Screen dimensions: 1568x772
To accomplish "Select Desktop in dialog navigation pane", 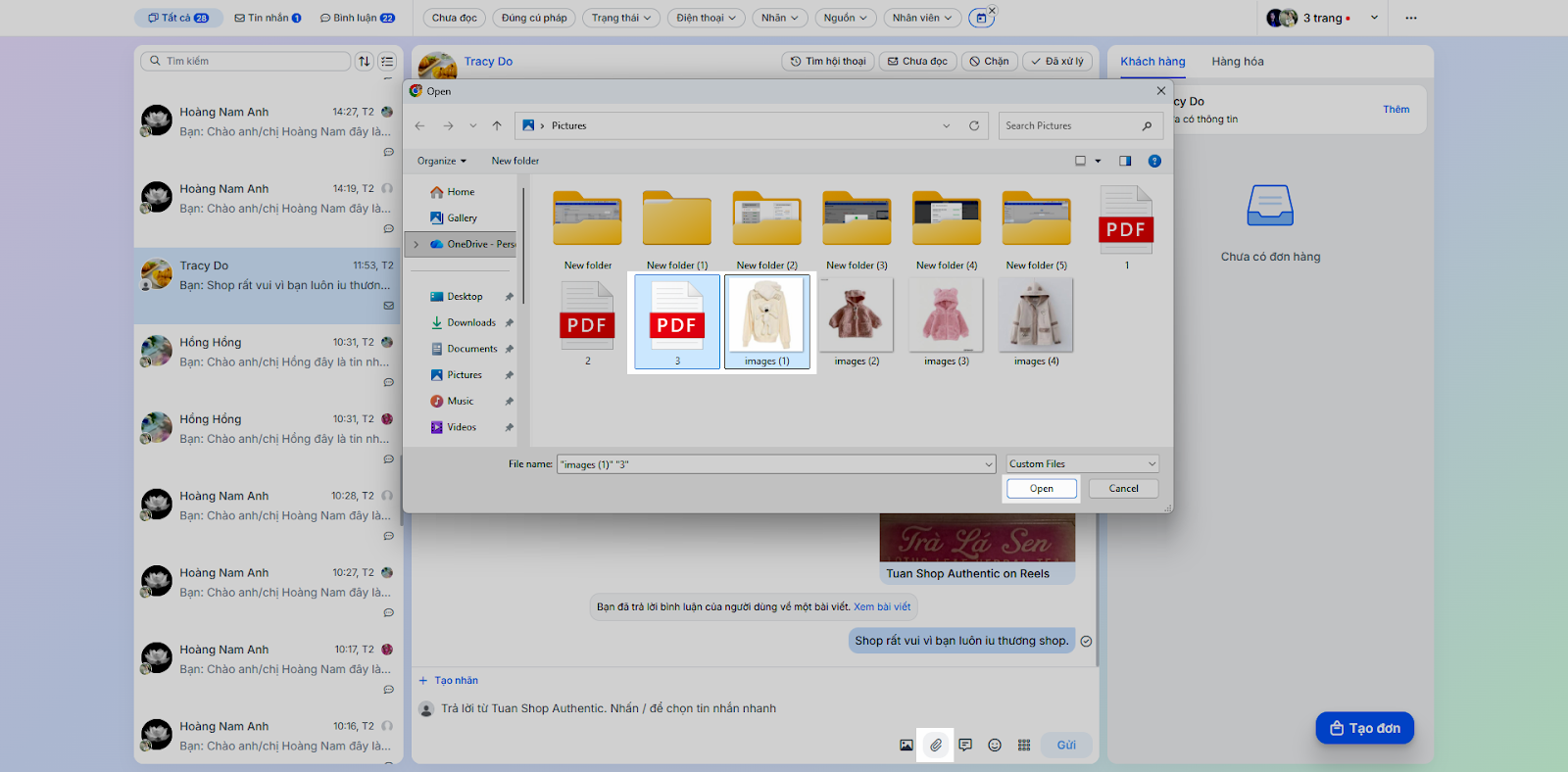I will pos(465,296).
